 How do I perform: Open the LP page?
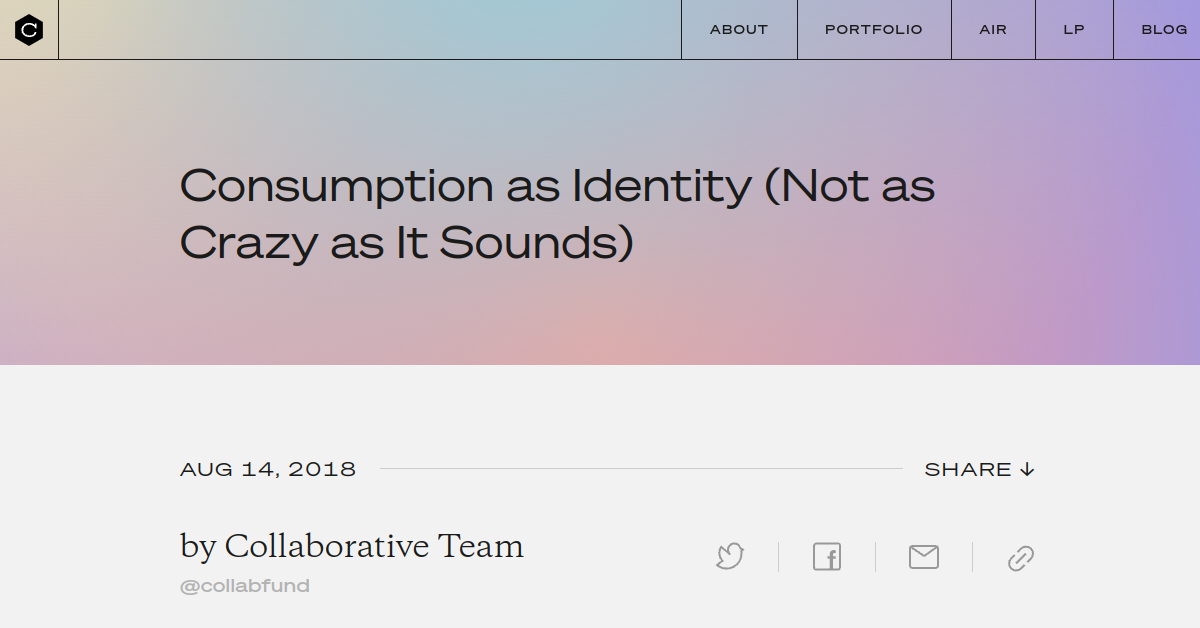(1073, 29)
